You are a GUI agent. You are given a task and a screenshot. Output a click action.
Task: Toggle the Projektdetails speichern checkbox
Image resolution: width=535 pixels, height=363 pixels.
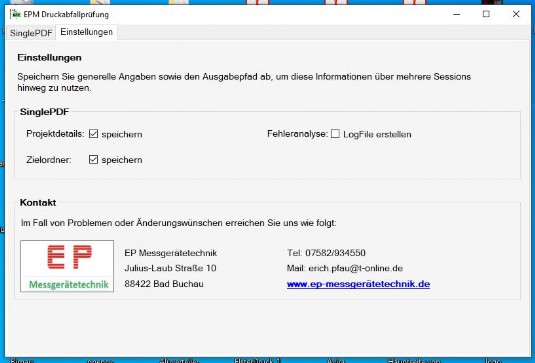click(x=93, y=134)
